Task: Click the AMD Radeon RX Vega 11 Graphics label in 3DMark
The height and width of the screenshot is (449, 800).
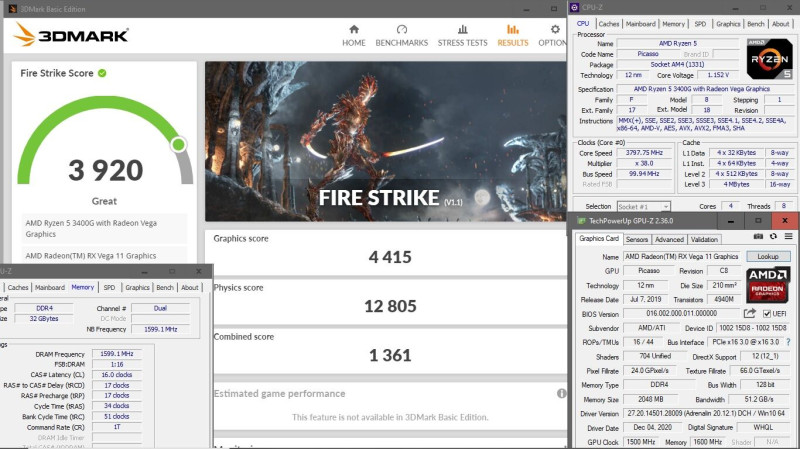Action: 91,256
